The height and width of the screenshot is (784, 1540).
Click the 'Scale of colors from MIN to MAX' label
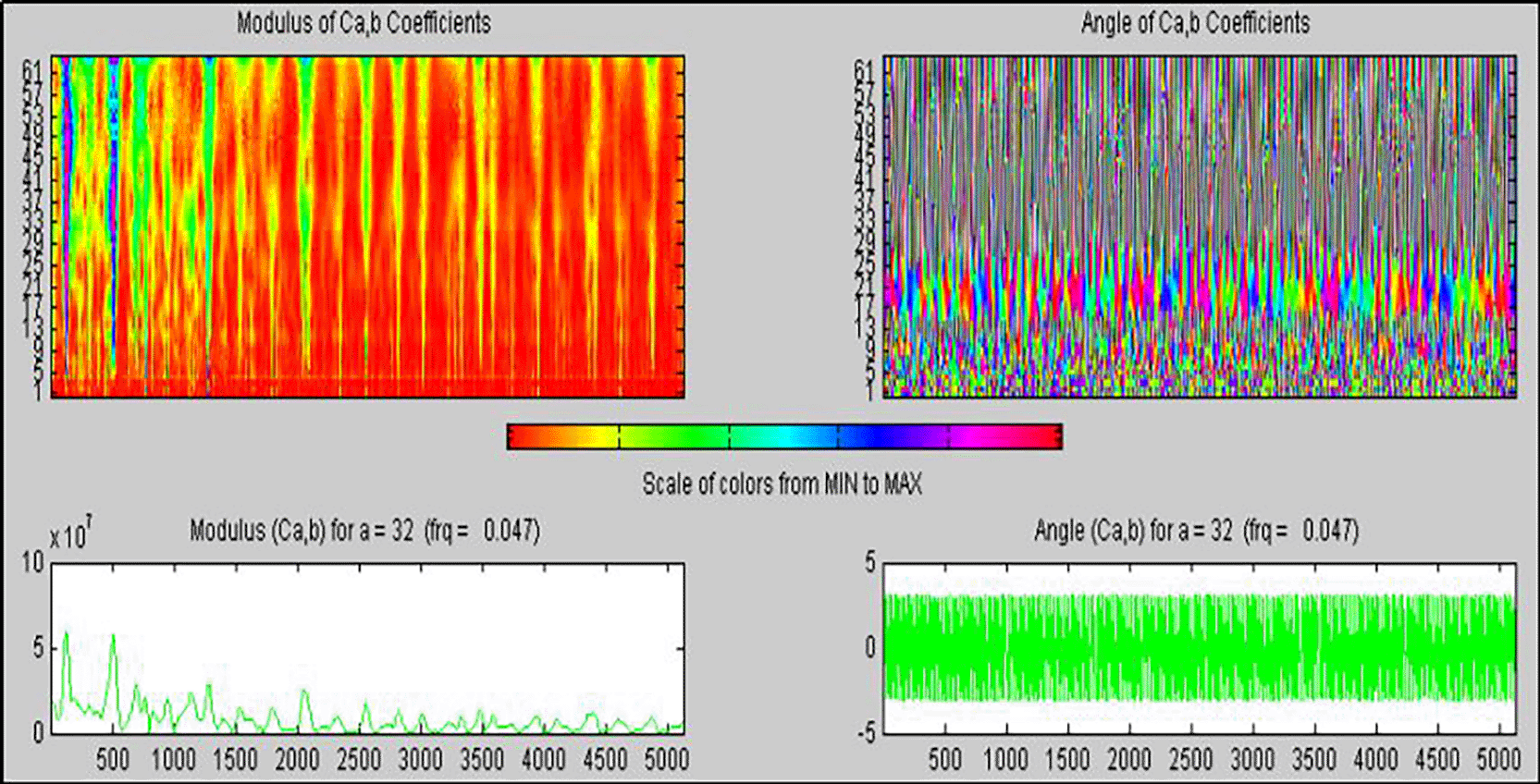click(782, 484)
